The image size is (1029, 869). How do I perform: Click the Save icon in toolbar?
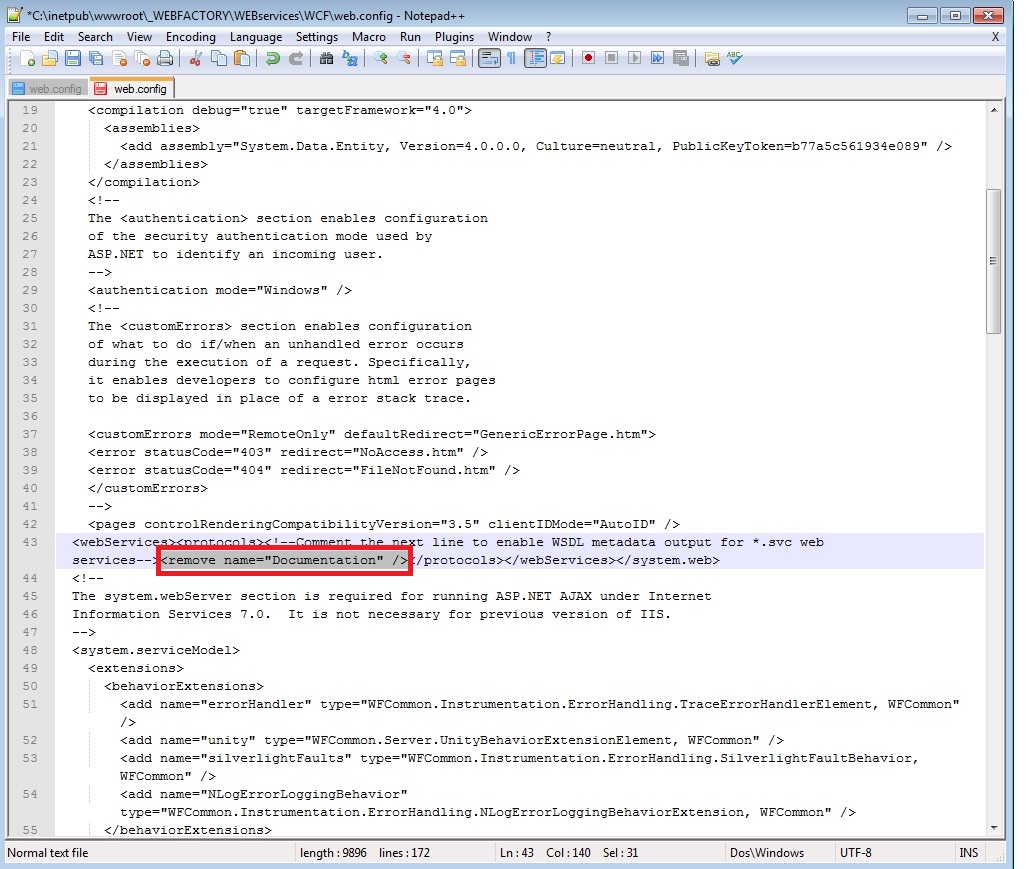point(70,59)
